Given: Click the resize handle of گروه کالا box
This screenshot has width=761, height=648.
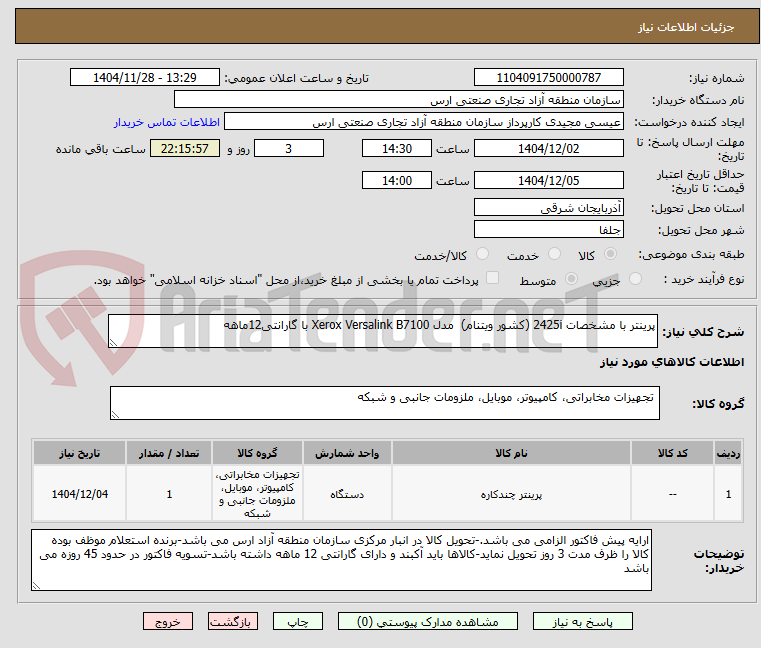Looking at the screenshot, I should click(x=115, y=415).
